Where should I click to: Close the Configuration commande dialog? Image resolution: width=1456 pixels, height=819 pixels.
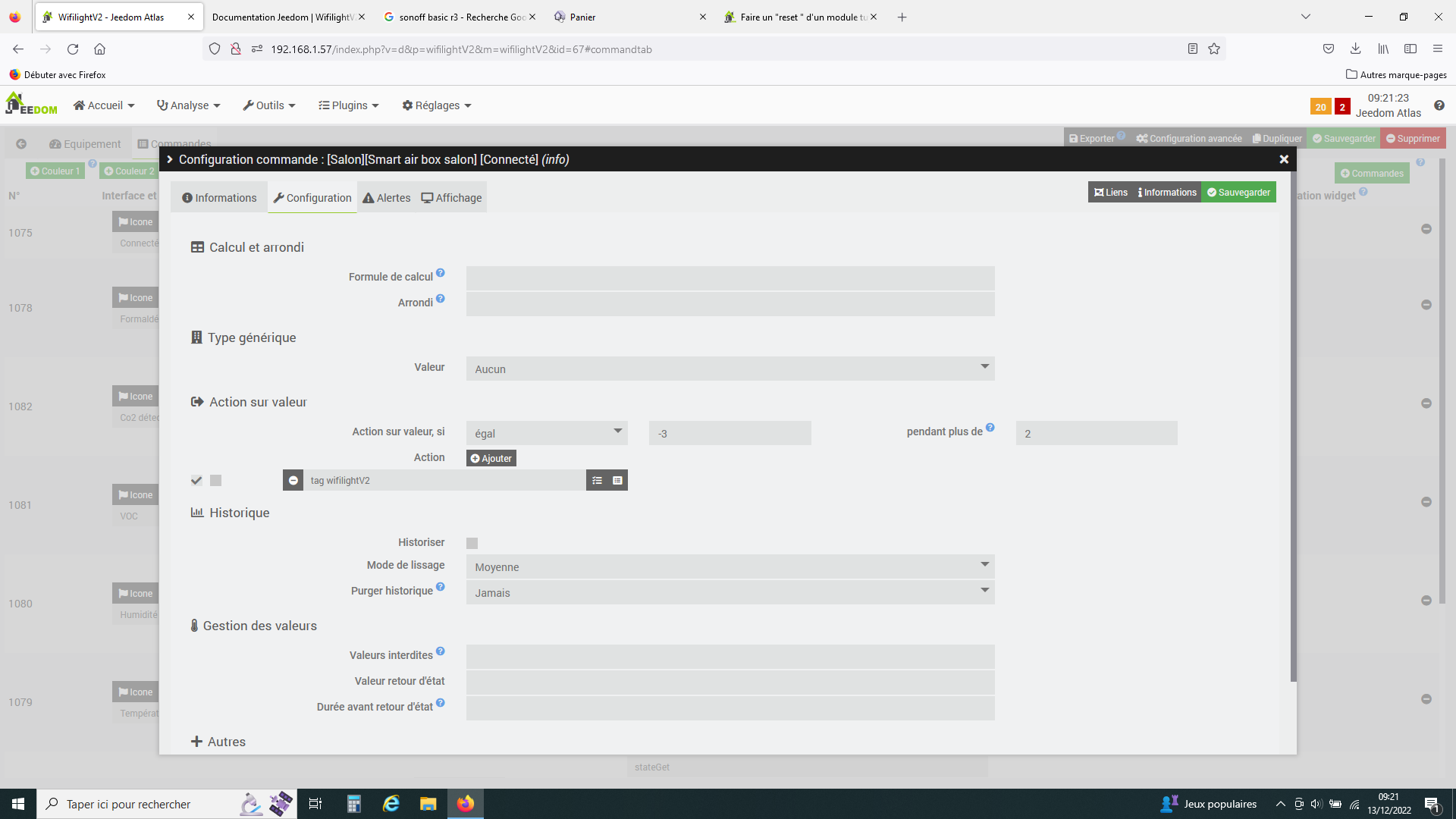click(x=1284, y=159)
